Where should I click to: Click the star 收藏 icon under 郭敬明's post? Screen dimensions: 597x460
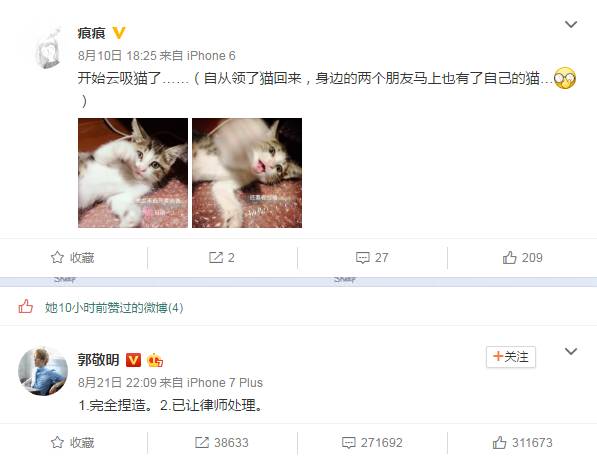[x=57, y=442]
